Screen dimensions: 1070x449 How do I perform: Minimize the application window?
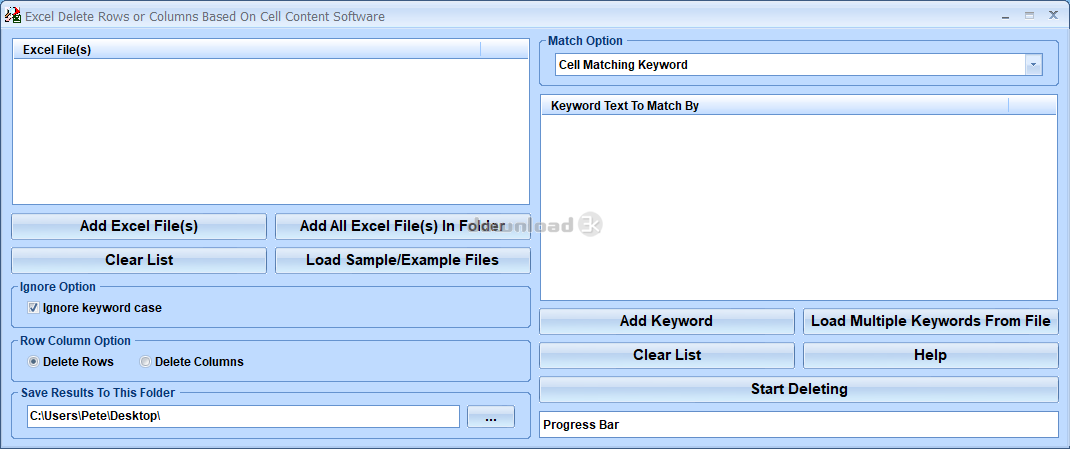[1007, 15]
